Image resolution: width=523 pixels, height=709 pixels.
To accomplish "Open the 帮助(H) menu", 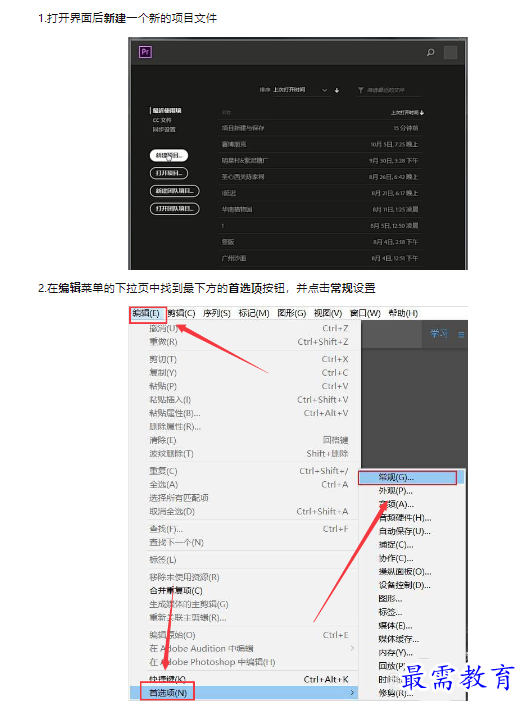I will pos(403,313).
